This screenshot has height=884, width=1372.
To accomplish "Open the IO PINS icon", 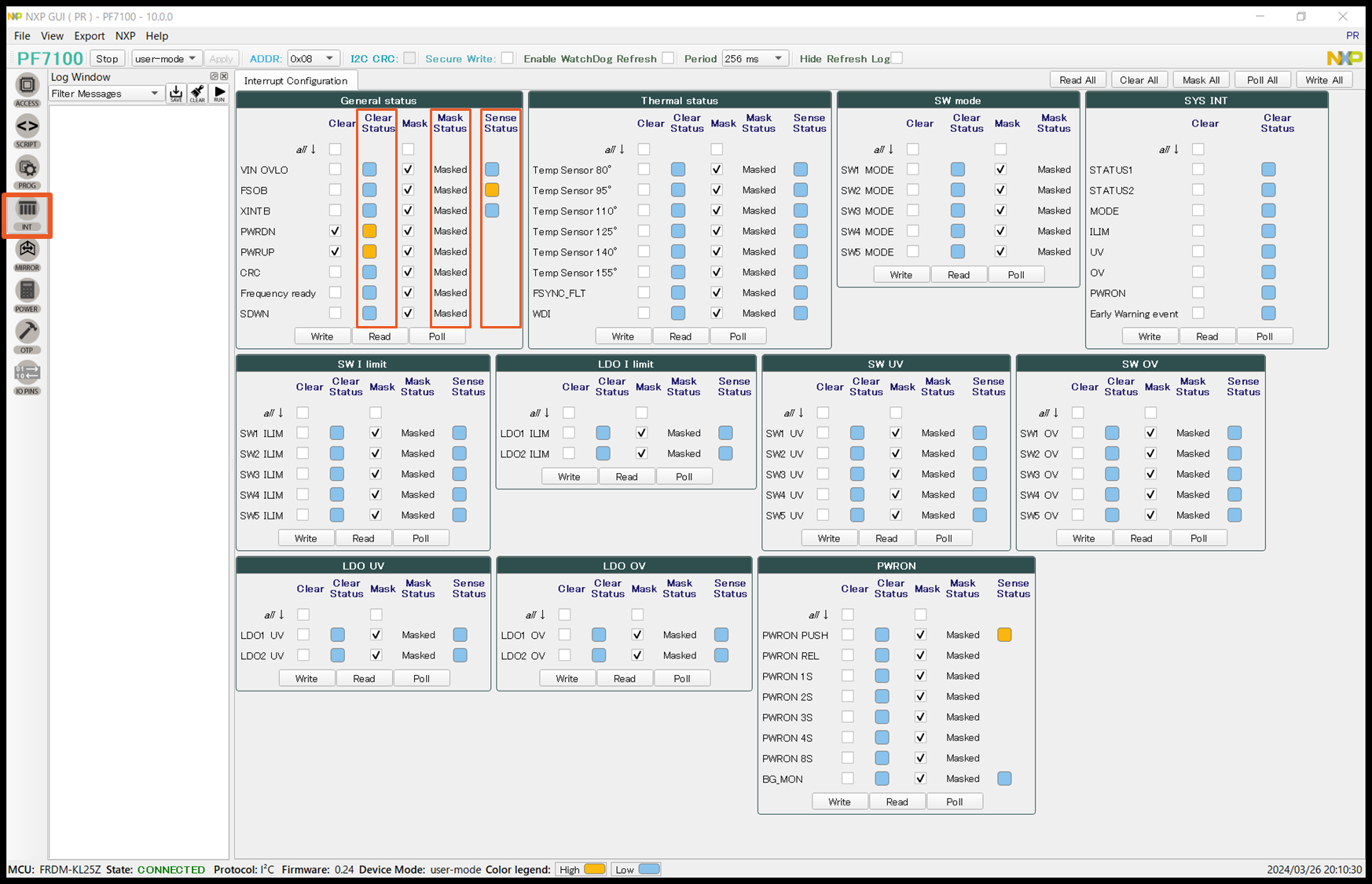I will point(27,373).
